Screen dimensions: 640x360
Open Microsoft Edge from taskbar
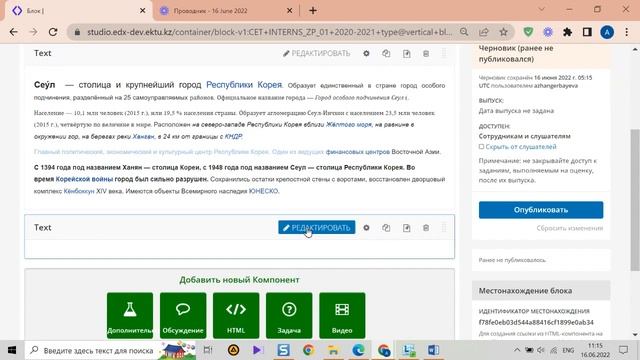pos(358,350)
